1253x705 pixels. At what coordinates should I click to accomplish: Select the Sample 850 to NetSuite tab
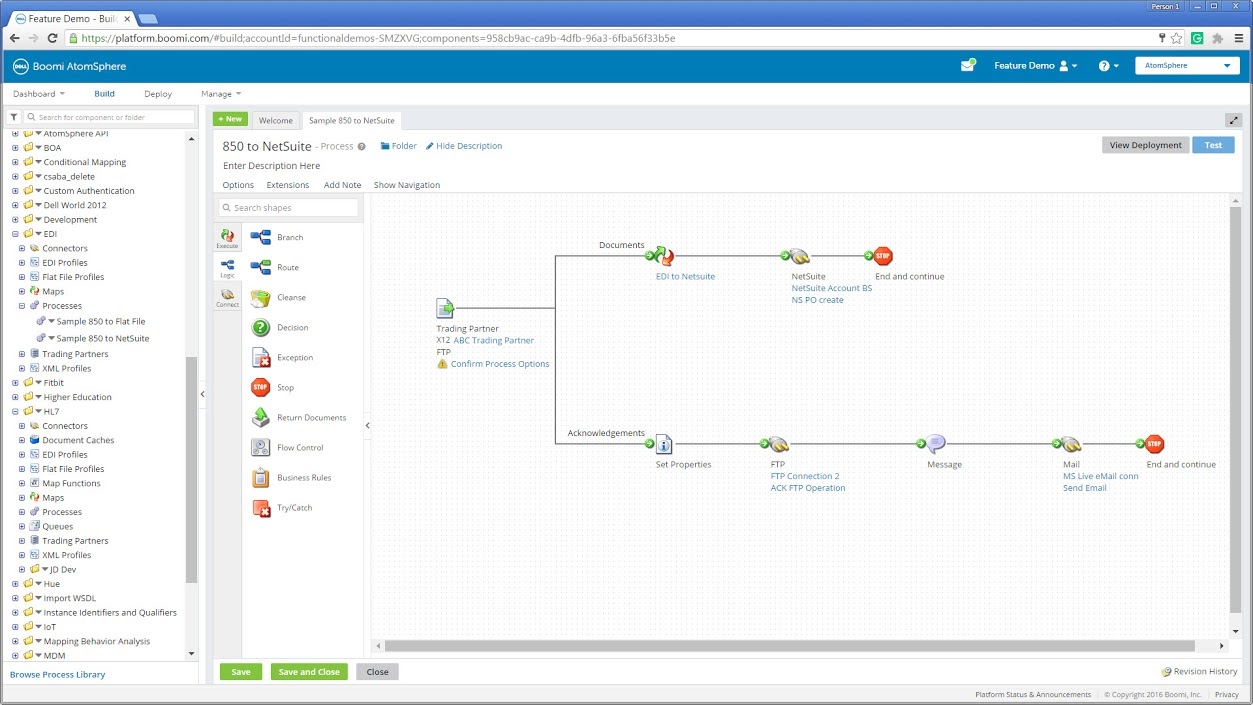pos(352,120)
